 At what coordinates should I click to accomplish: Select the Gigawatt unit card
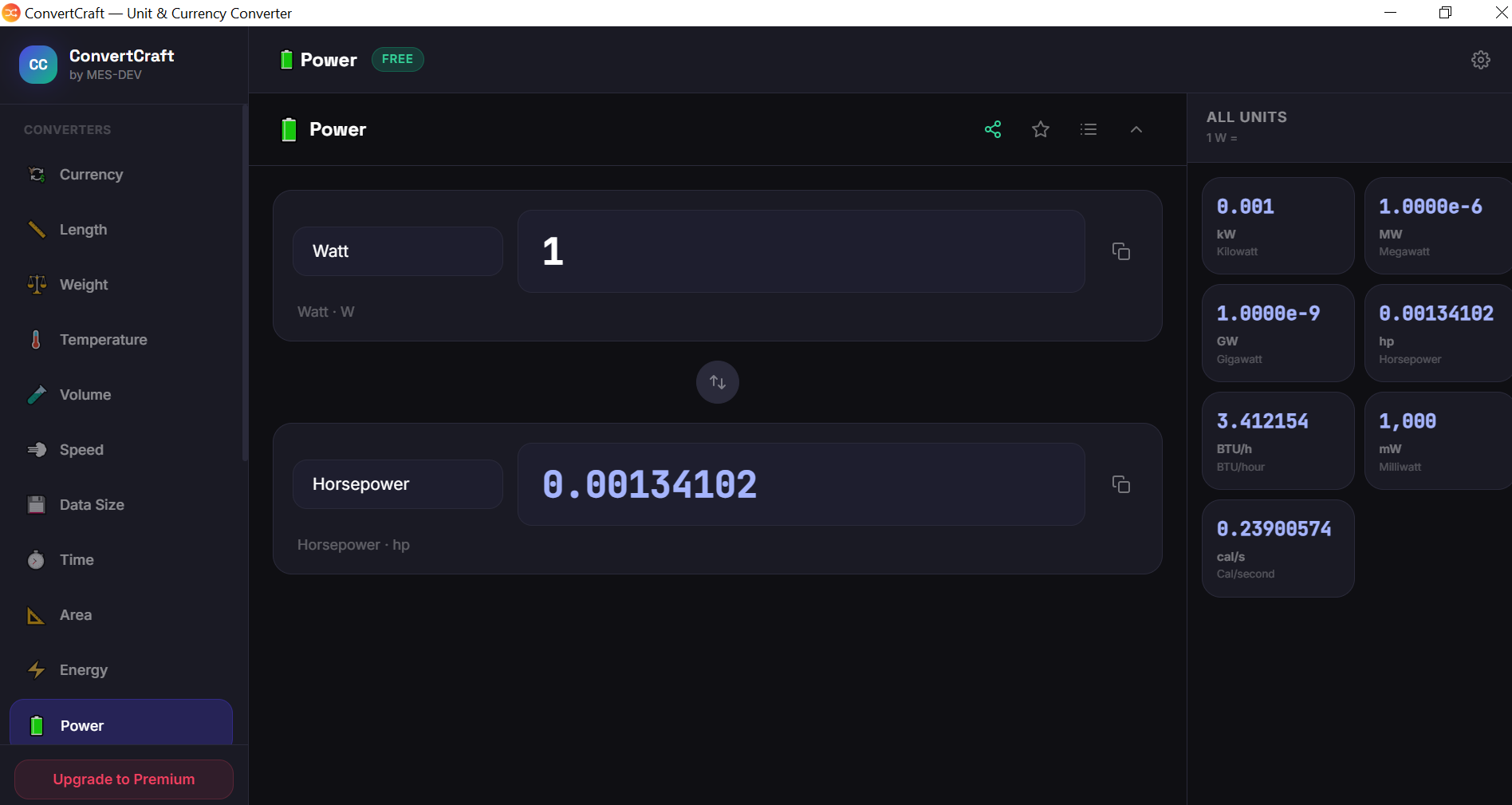[1278, 333]
